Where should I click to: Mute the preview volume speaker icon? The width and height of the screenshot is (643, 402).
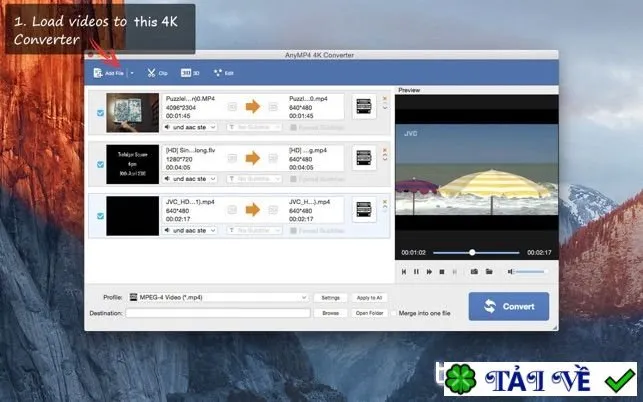point(511,272)
